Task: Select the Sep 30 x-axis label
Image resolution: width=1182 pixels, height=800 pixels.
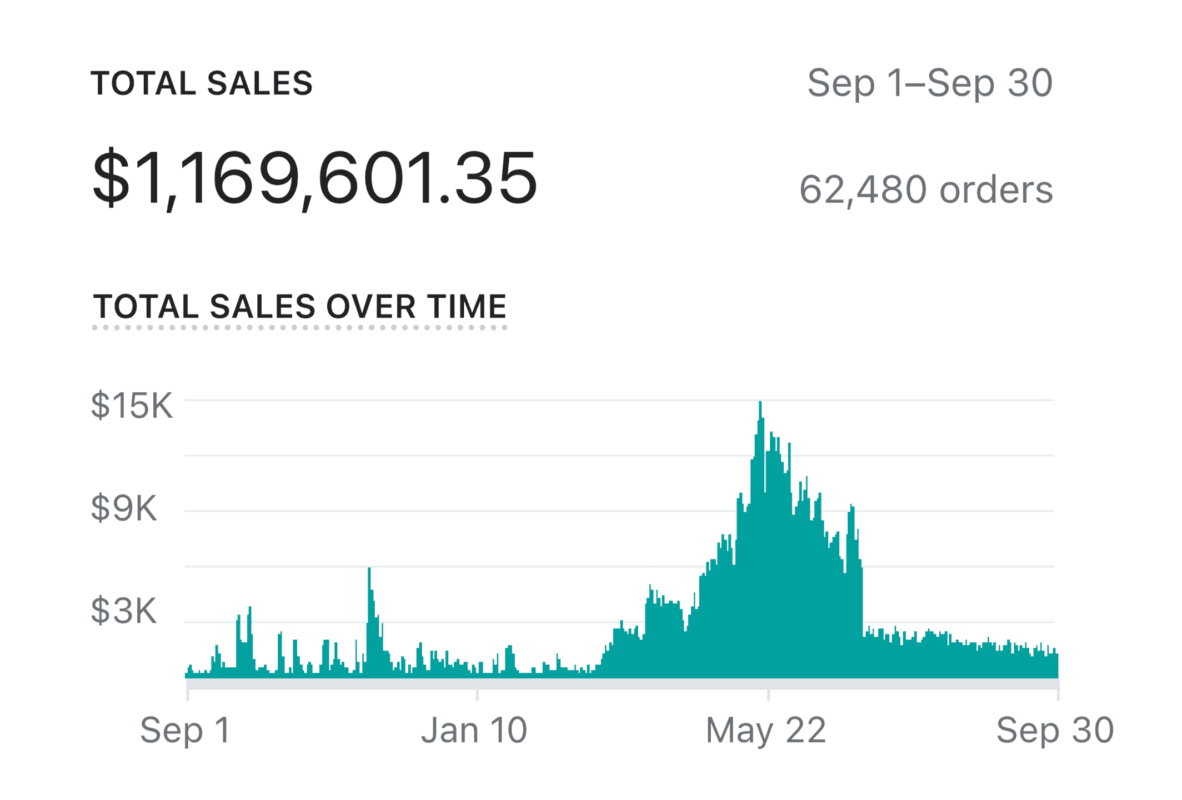Action: [1054, 731]
